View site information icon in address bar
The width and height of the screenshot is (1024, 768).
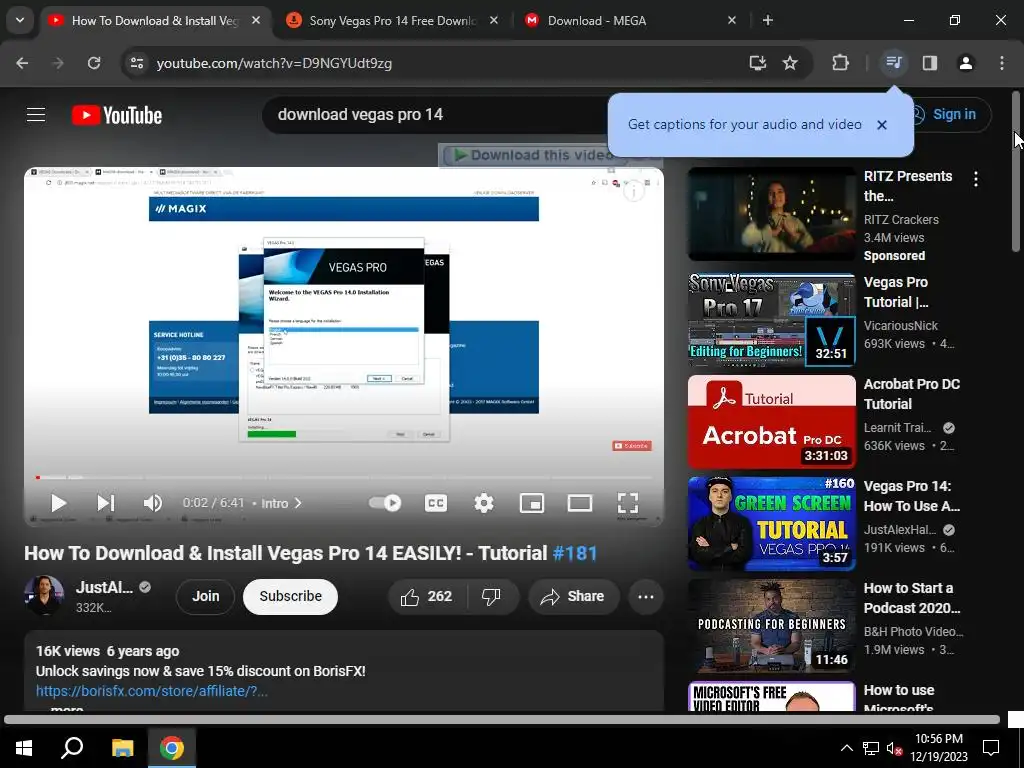click(x=136, y=63)
